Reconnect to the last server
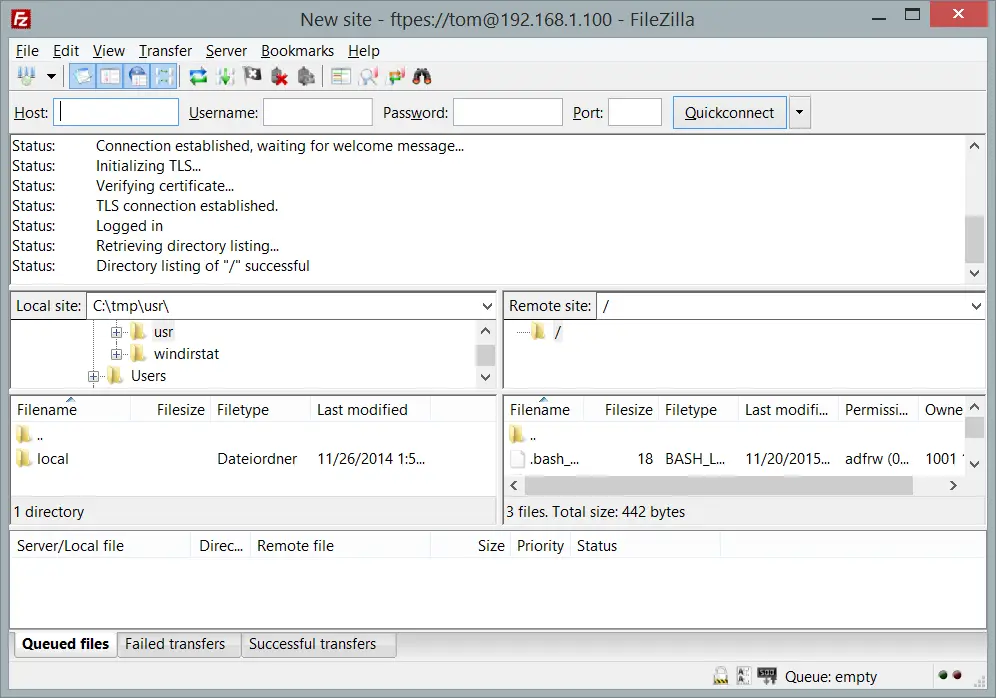996x698 pixels. click(x=306, y=77)
